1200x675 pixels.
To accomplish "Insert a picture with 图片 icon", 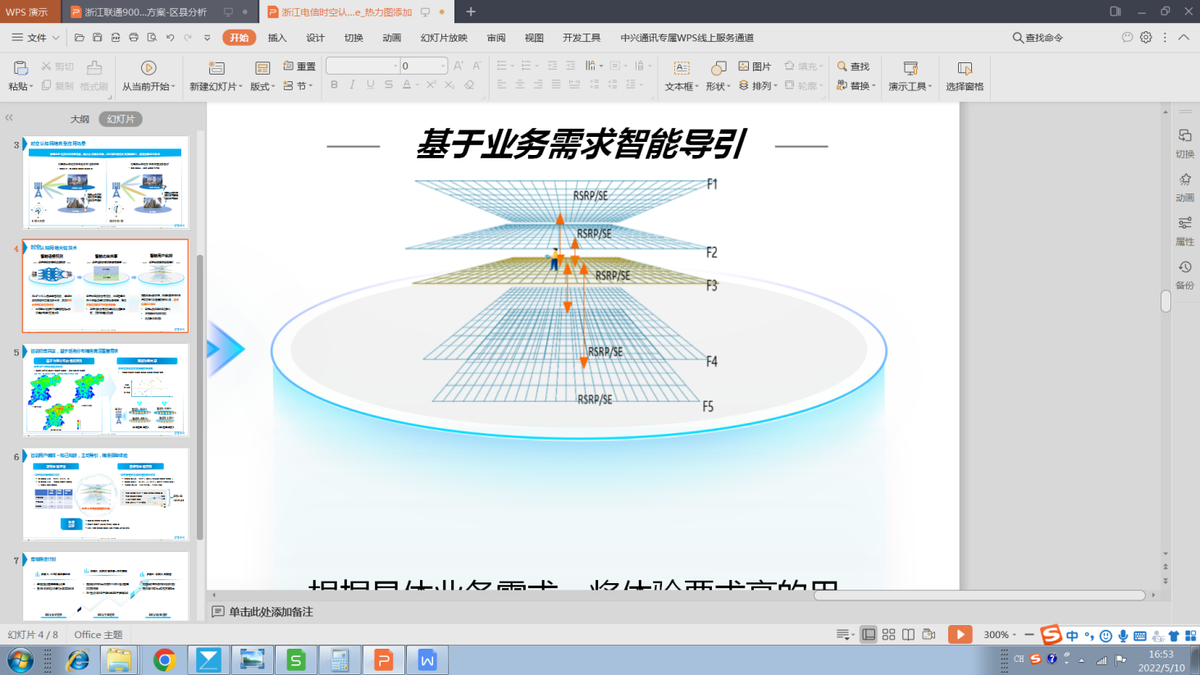I will coord(755,66).
